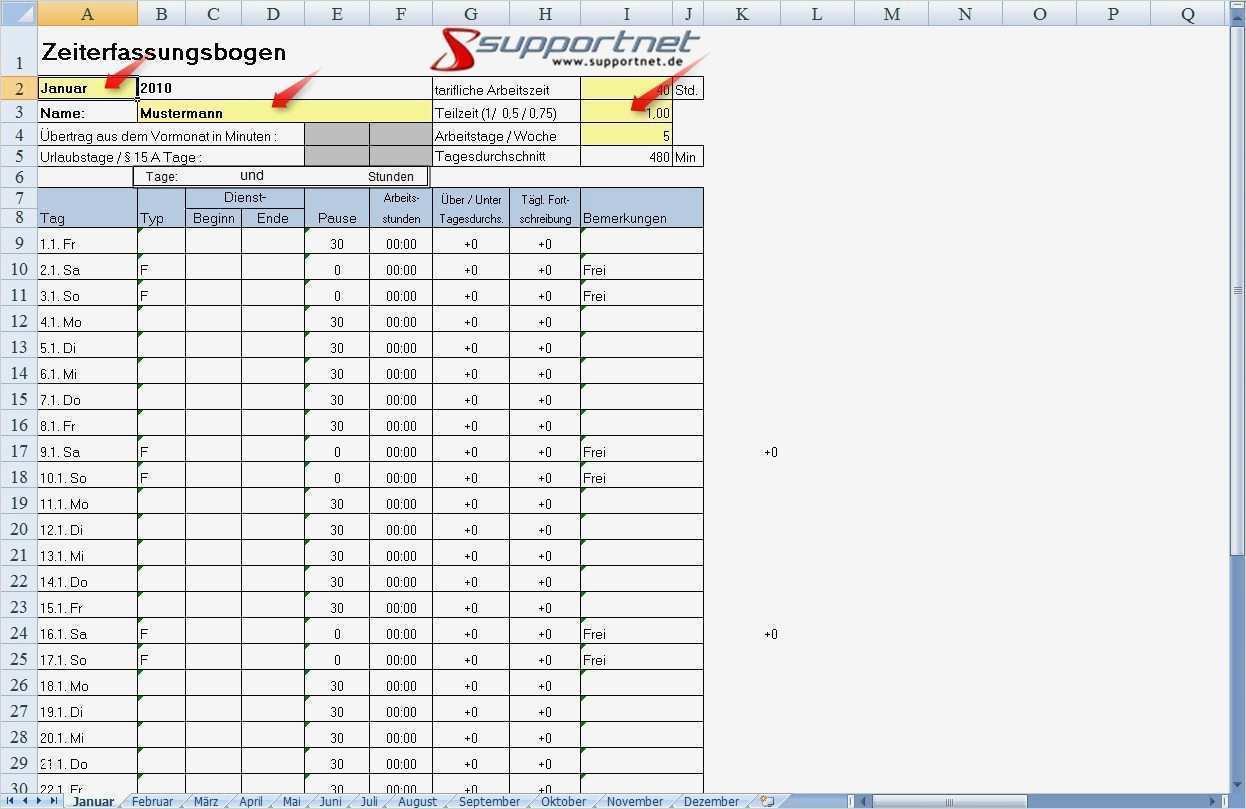Click the previous-sheet navigation arrow

click(25, 800)
